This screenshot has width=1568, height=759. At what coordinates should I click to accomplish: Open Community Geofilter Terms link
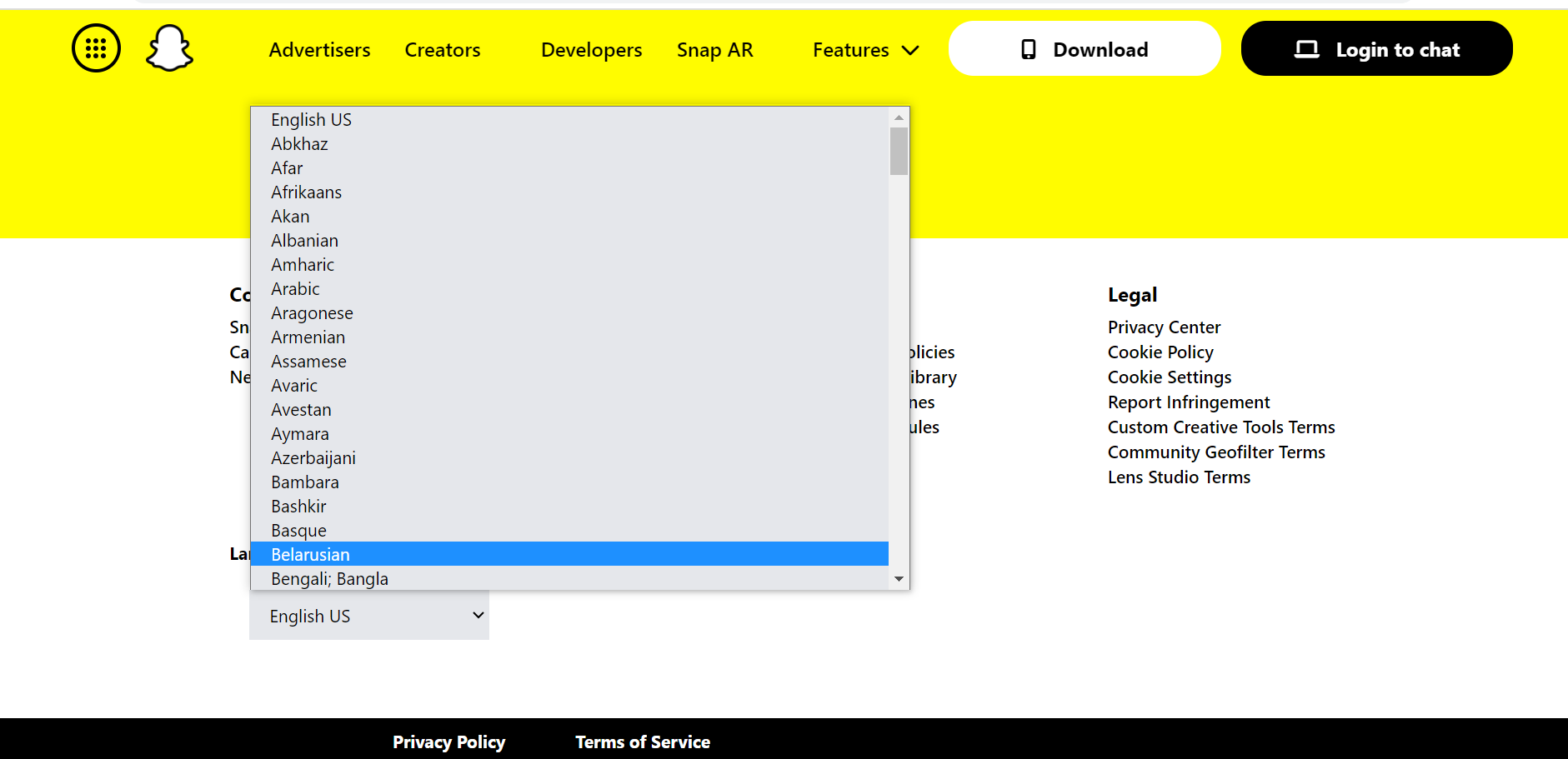point(1216,452)
